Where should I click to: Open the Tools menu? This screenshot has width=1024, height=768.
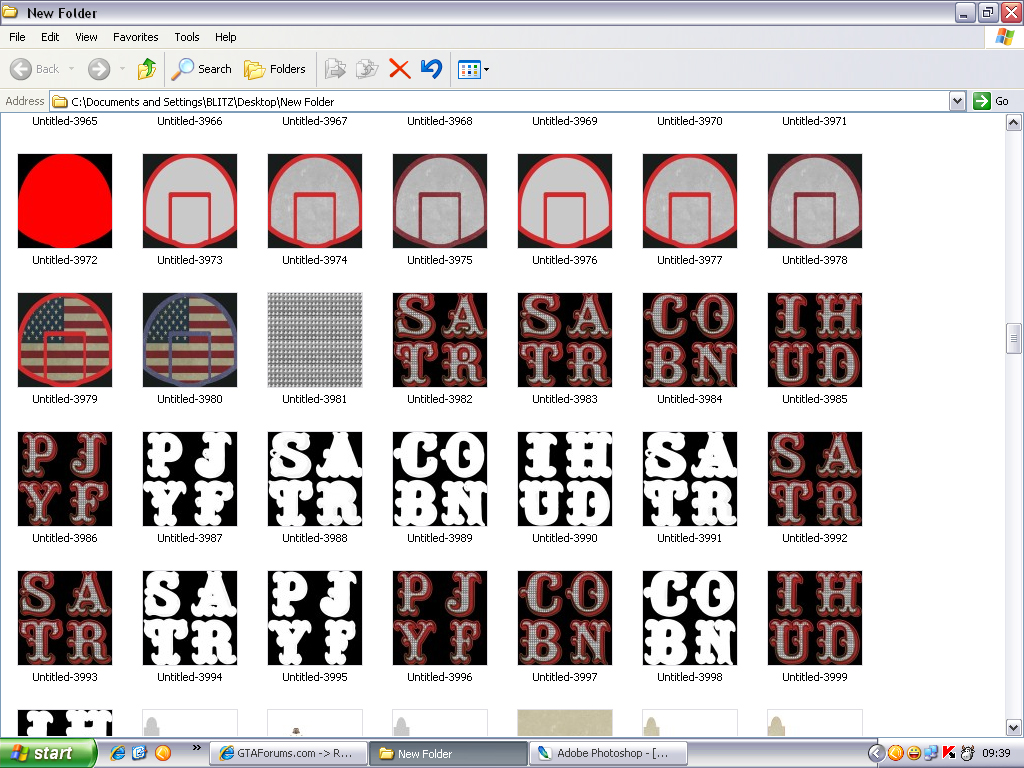point(187,37)
